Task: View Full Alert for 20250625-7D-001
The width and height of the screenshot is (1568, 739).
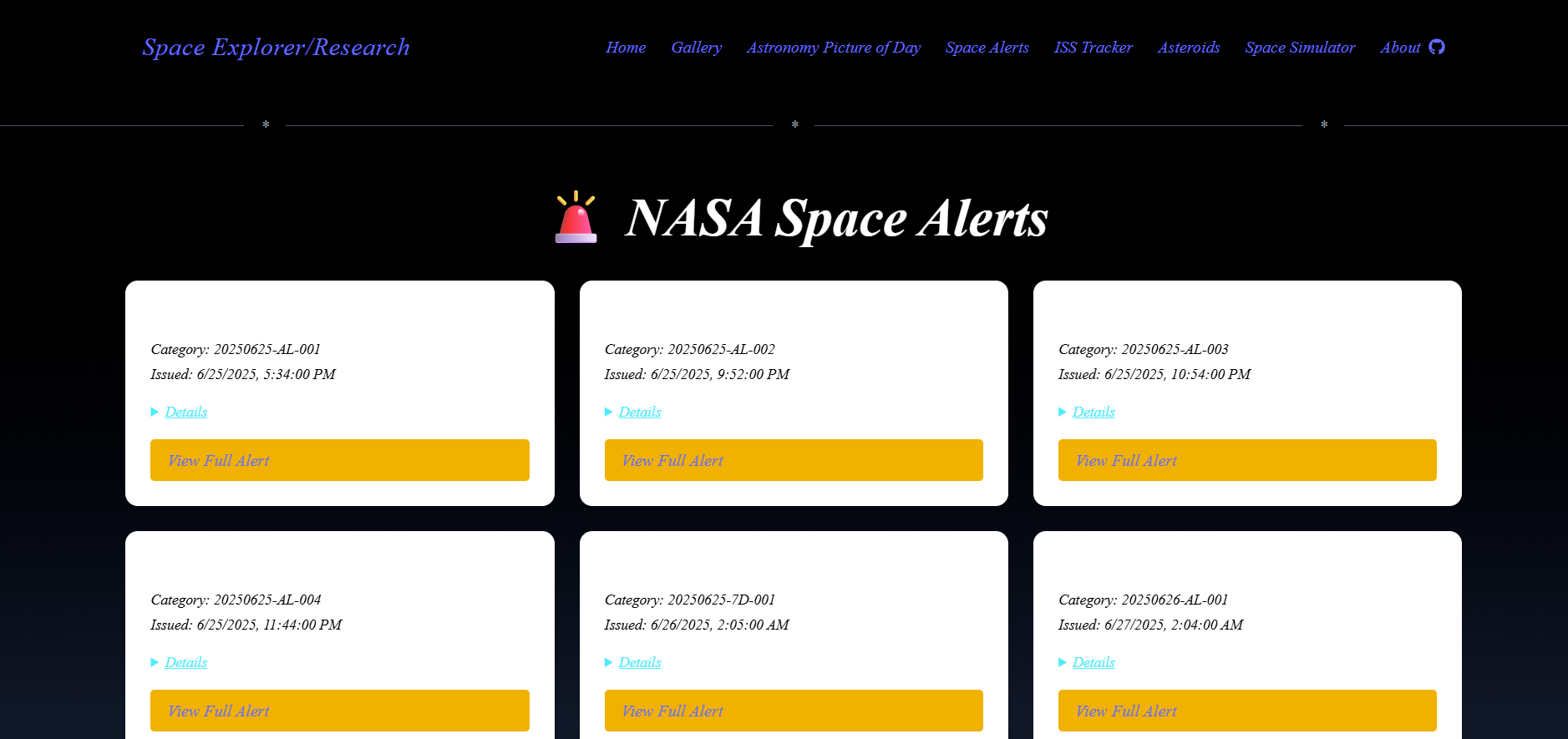Action: [x=794, y=711]
